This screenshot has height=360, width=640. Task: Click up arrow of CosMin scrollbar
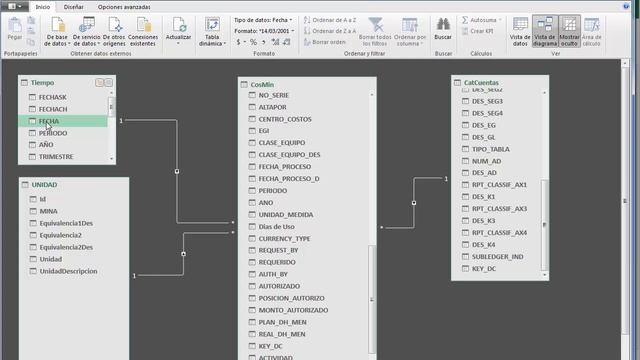coord(371,95)
